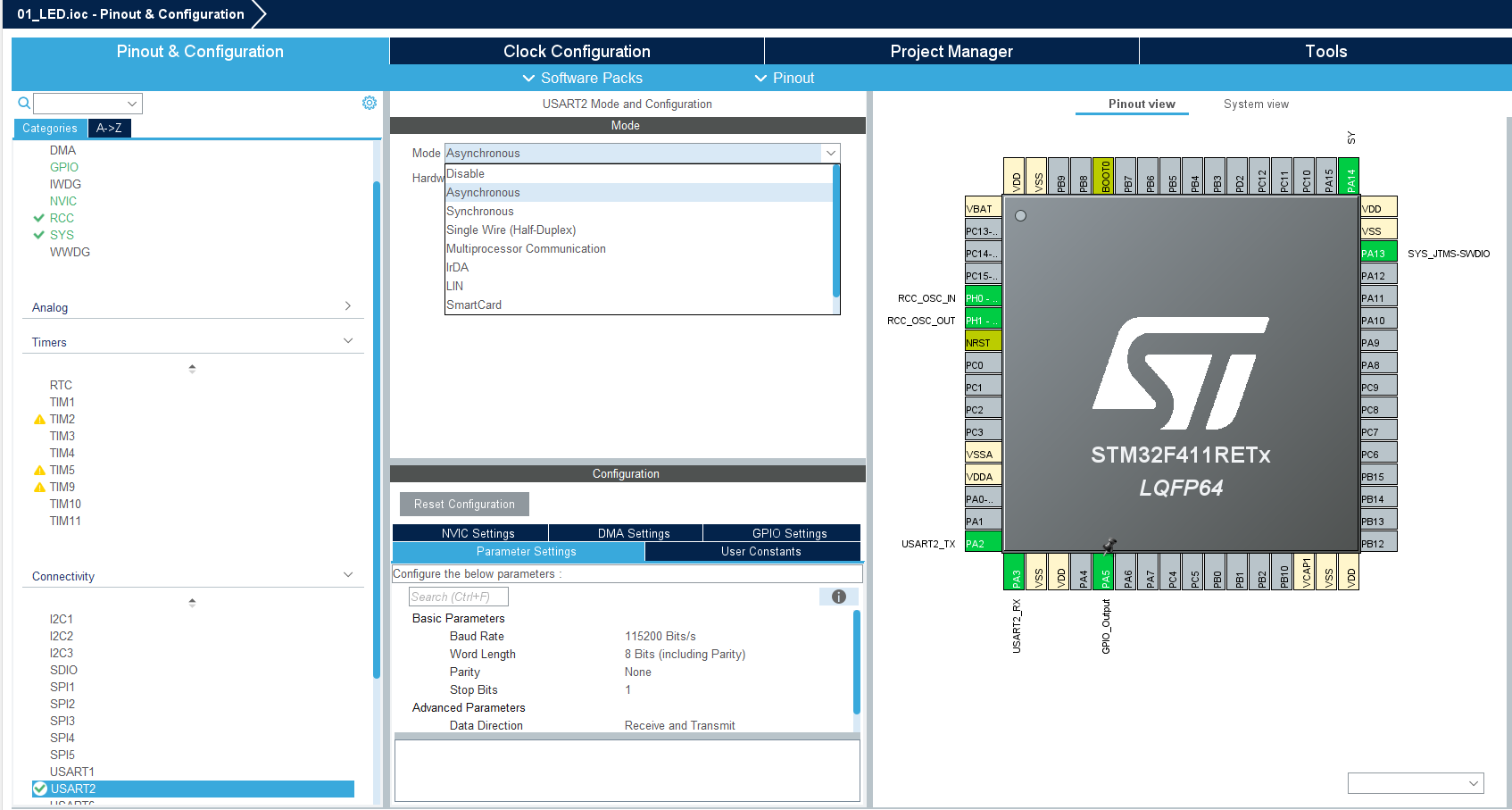
Task: Expand the Software Packs menu
Action: 582,78
